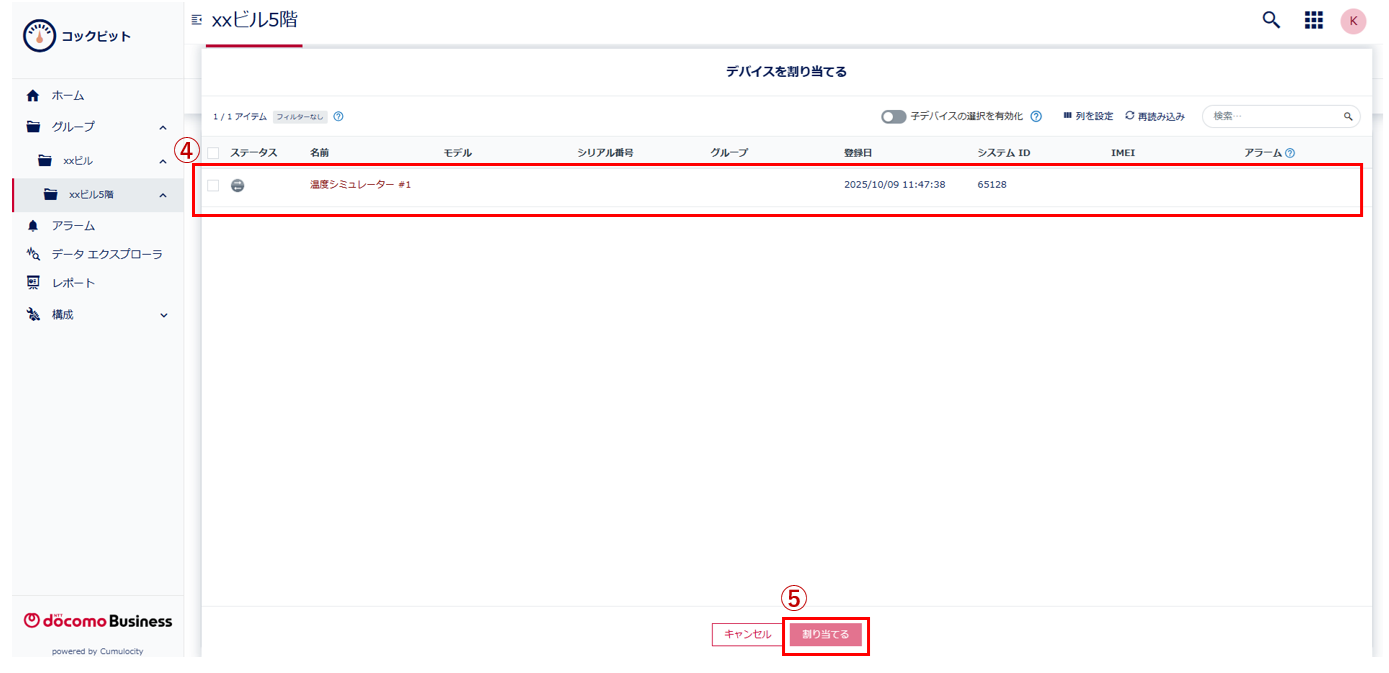
Task: Click the help icon beside Filter-nashi badge
Action: coord(338,116)
